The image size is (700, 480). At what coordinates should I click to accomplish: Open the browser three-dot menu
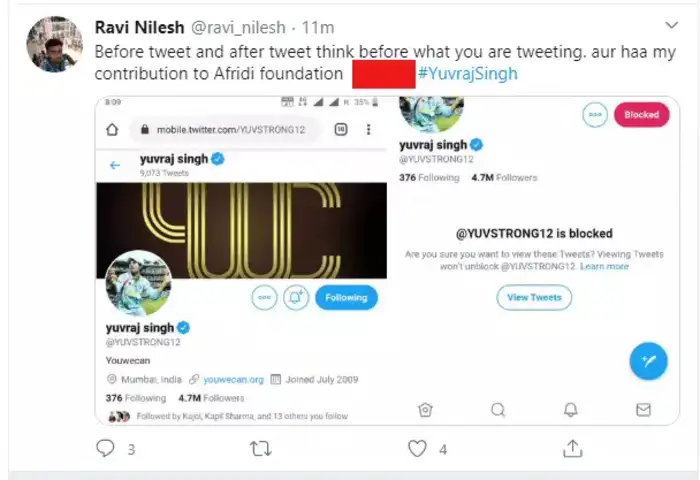point(369,130)
